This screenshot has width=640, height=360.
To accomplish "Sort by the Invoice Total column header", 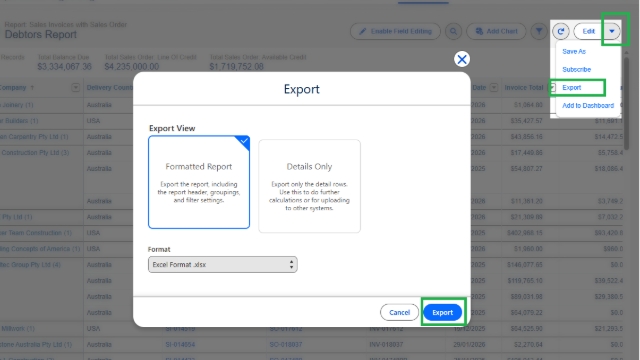I will coord(524,87).
